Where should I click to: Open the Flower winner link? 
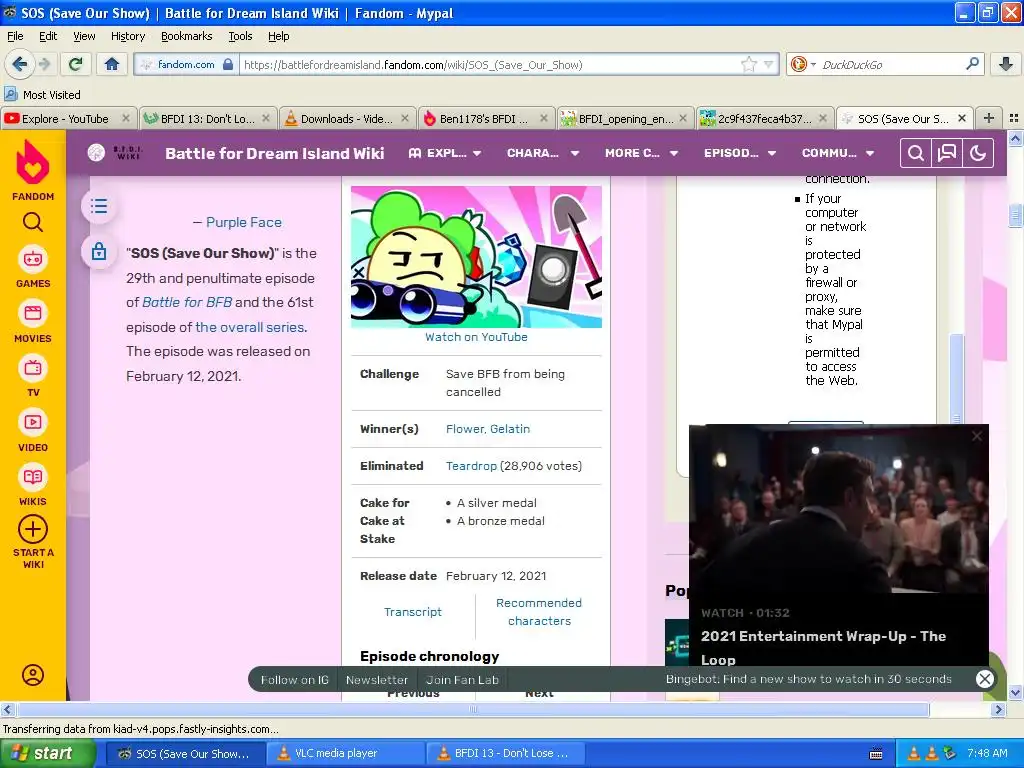[465, 429]
